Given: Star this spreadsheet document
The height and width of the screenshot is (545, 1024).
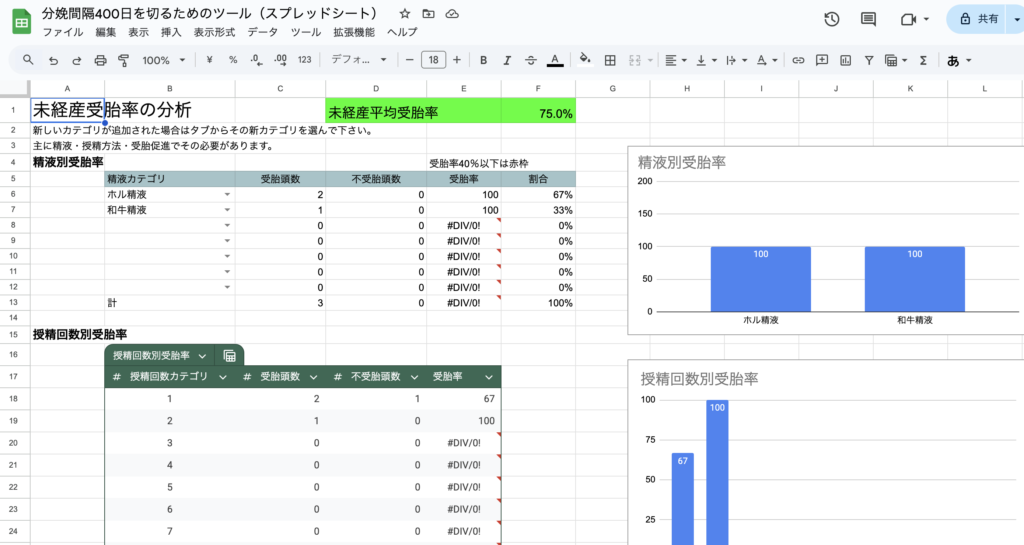Looking at the screenshot, I should (x=404, y=14).
